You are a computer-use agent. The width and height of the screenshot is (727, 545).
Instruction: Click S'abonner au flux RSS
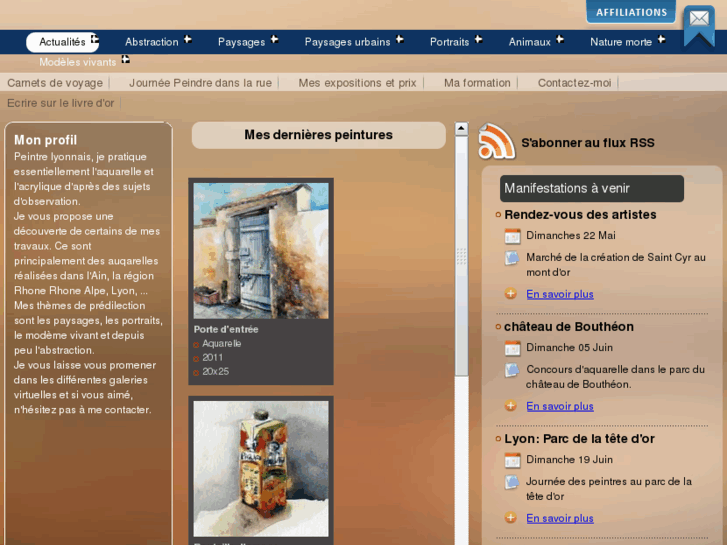point(587,142)
